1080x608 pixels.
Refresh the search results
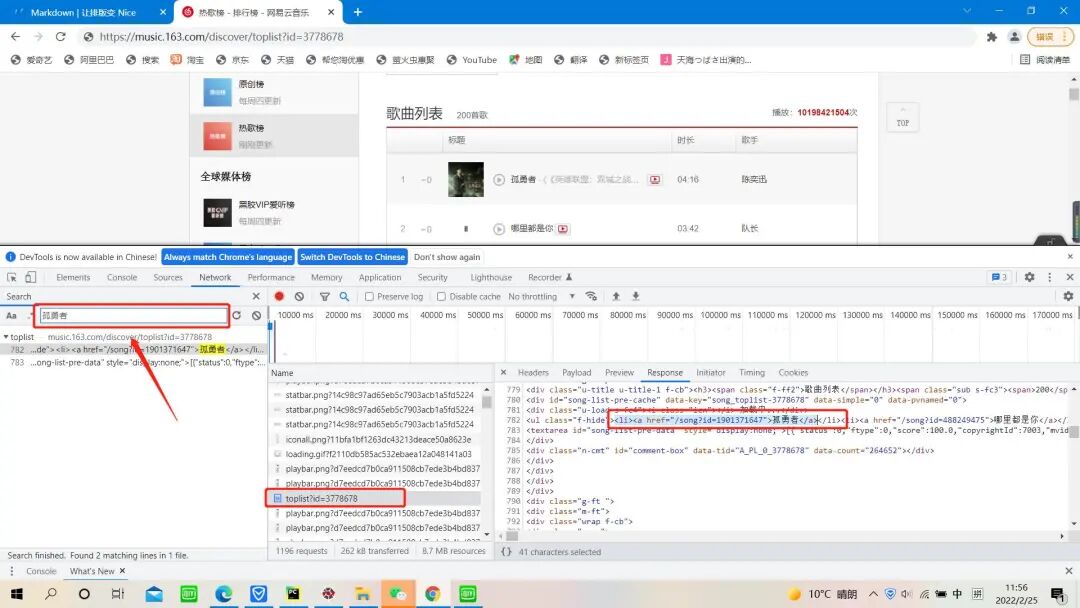(236, 315)
